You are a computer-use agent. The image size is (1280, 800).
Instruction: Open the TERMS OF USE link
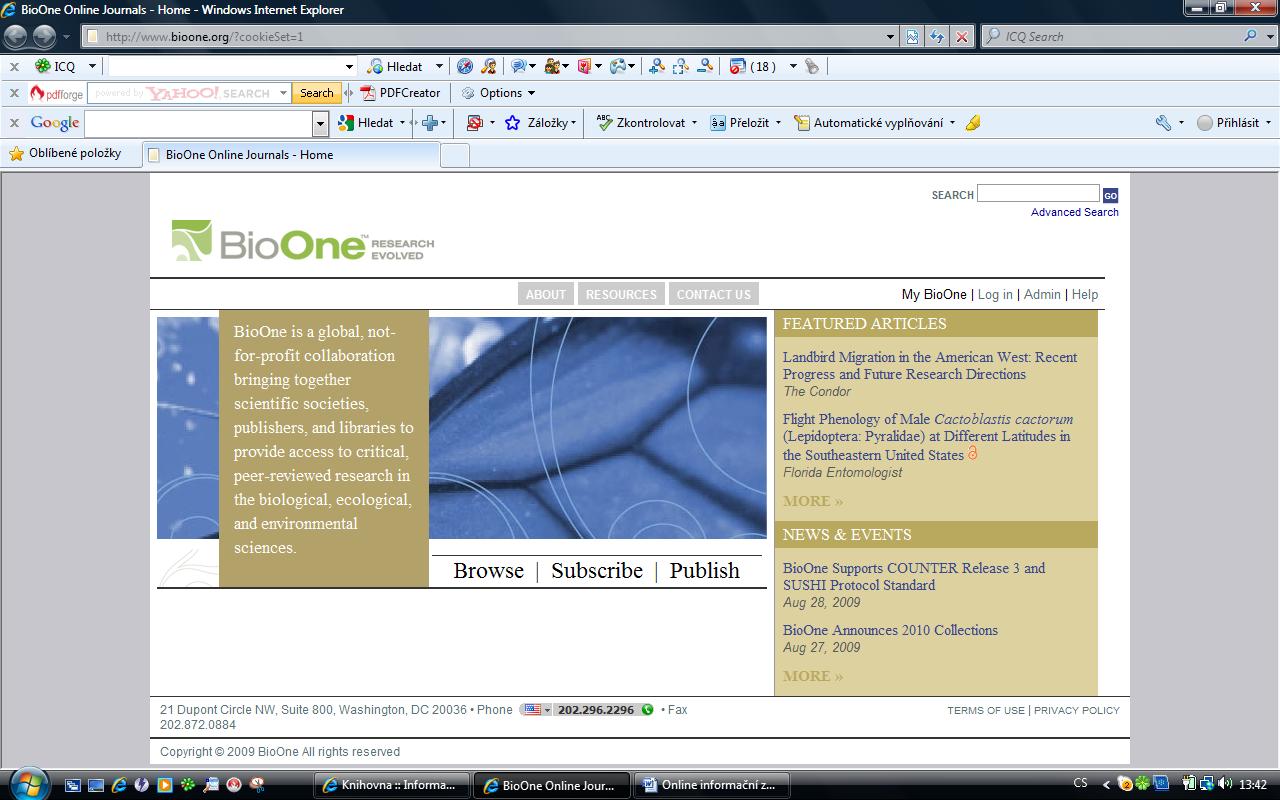986,710
